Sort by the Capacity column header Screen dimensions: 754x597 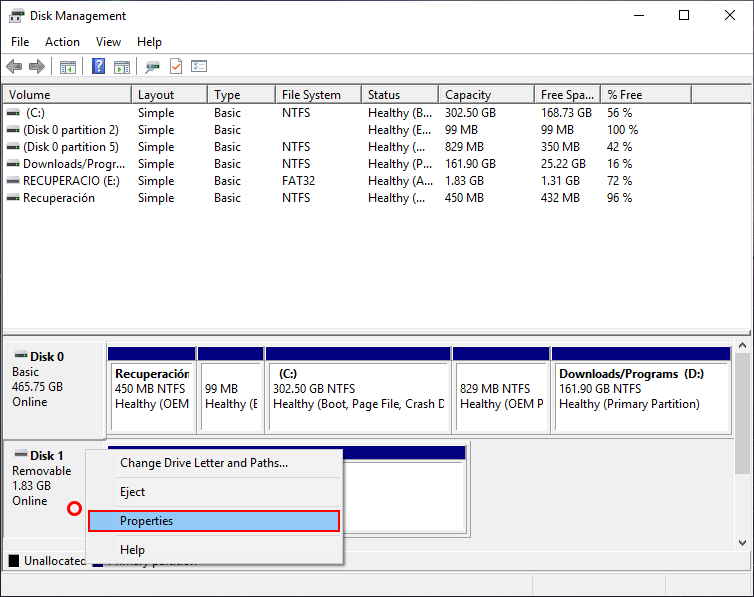(487, 95)
